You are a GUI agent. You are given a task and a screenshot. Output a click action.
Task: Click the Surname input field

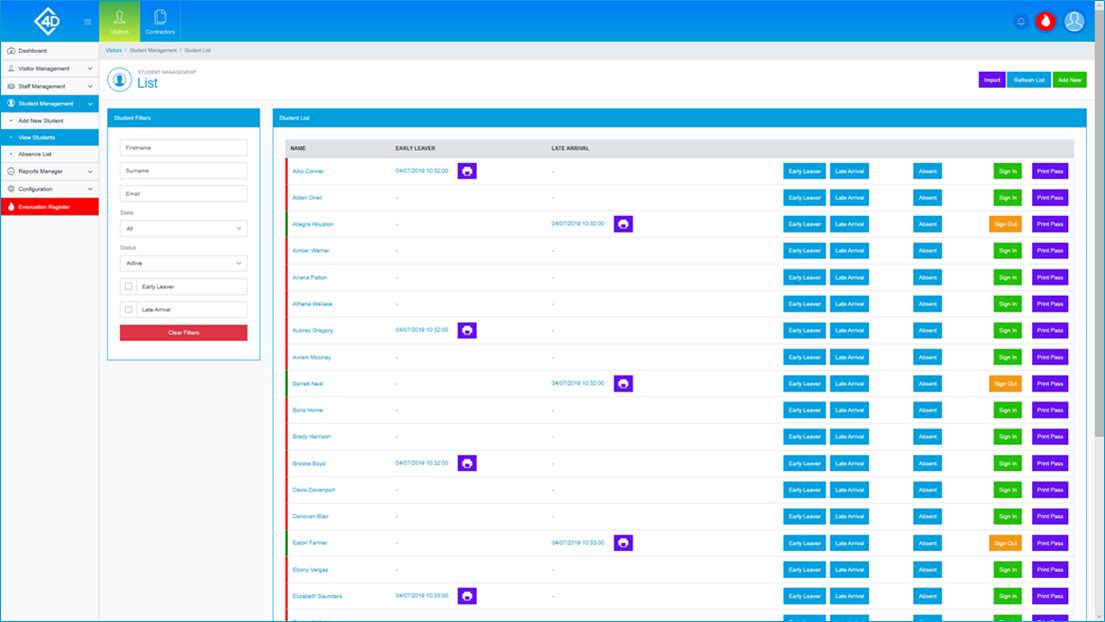183,170
